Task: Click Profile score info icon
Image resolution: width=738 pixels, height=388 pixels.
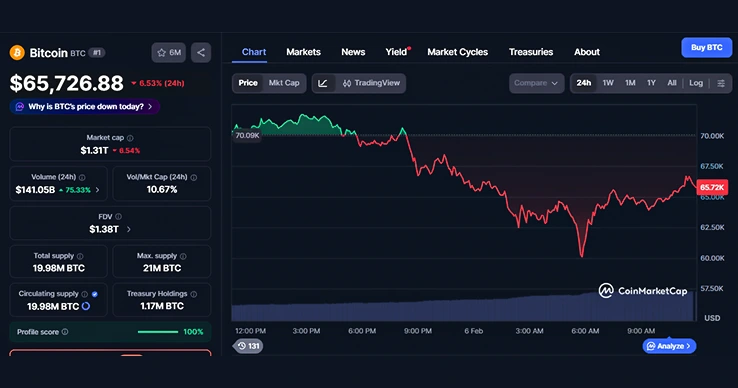Action: (65, 332)
